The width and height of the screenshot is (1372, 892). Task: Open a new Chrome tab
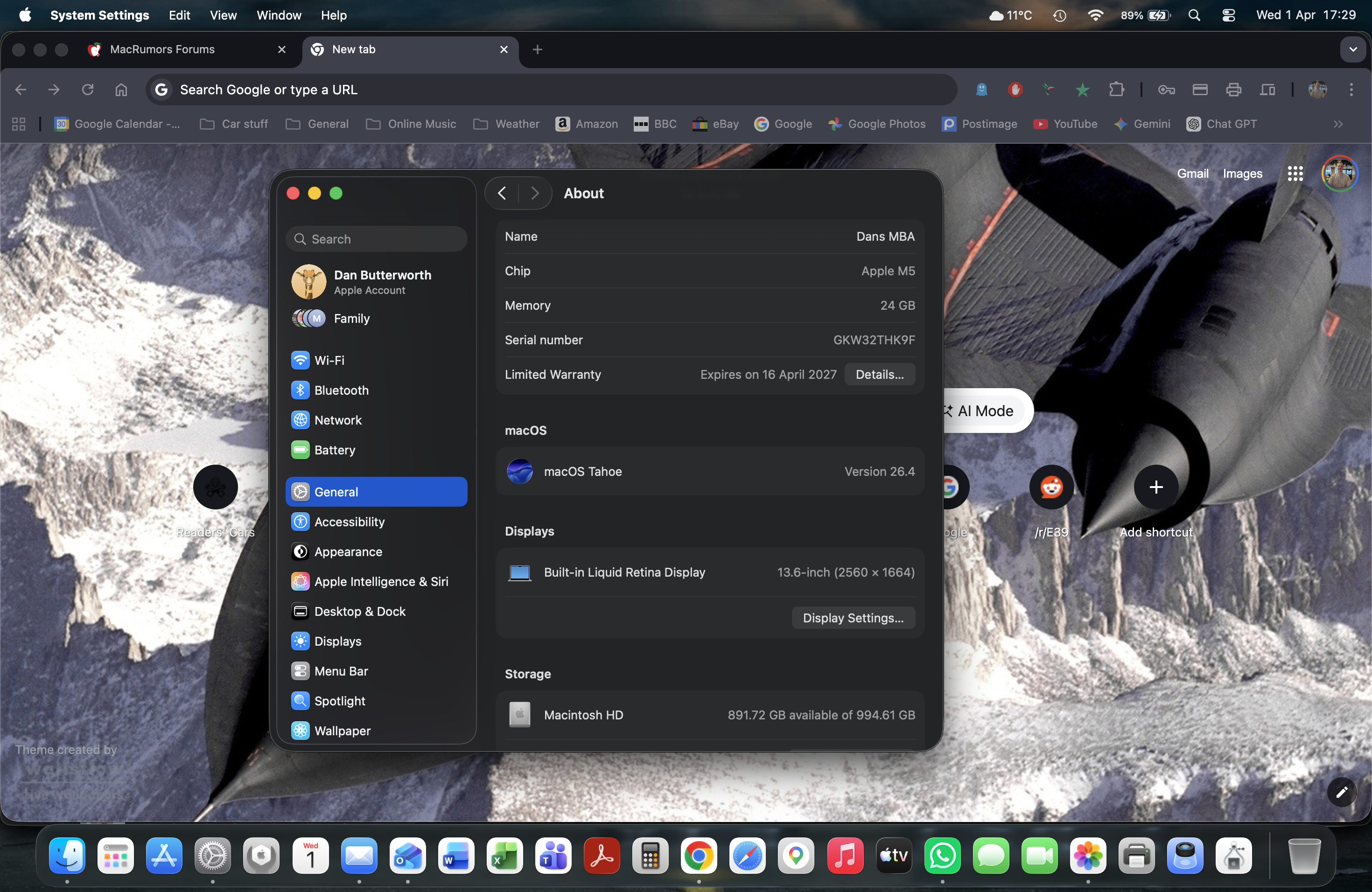click(x=537, y=49)
